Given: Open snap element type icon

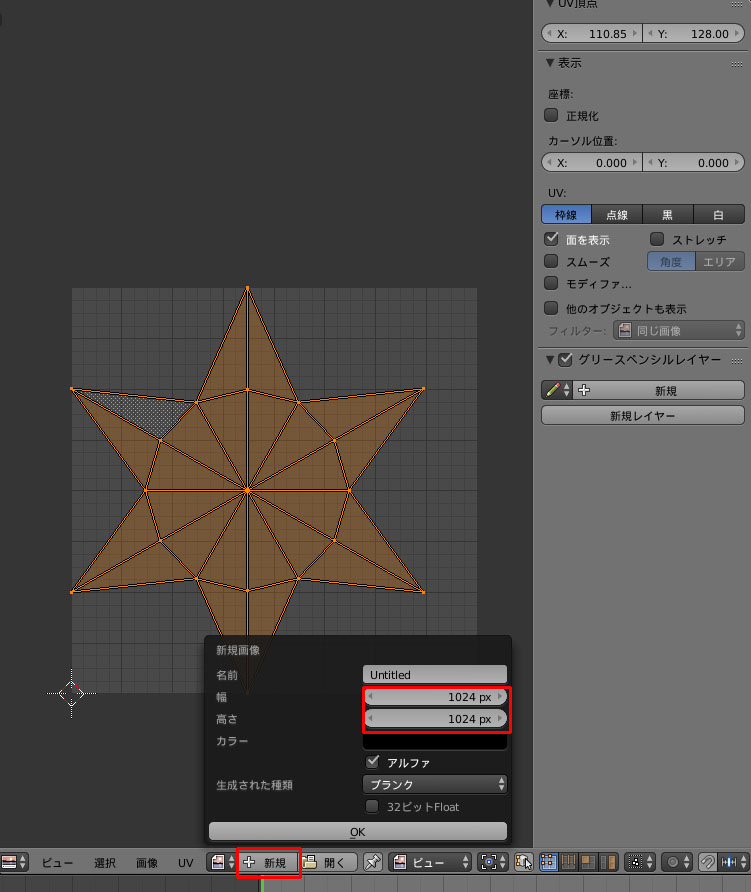Looking at the screenshot, I should (x=733, y=862).
